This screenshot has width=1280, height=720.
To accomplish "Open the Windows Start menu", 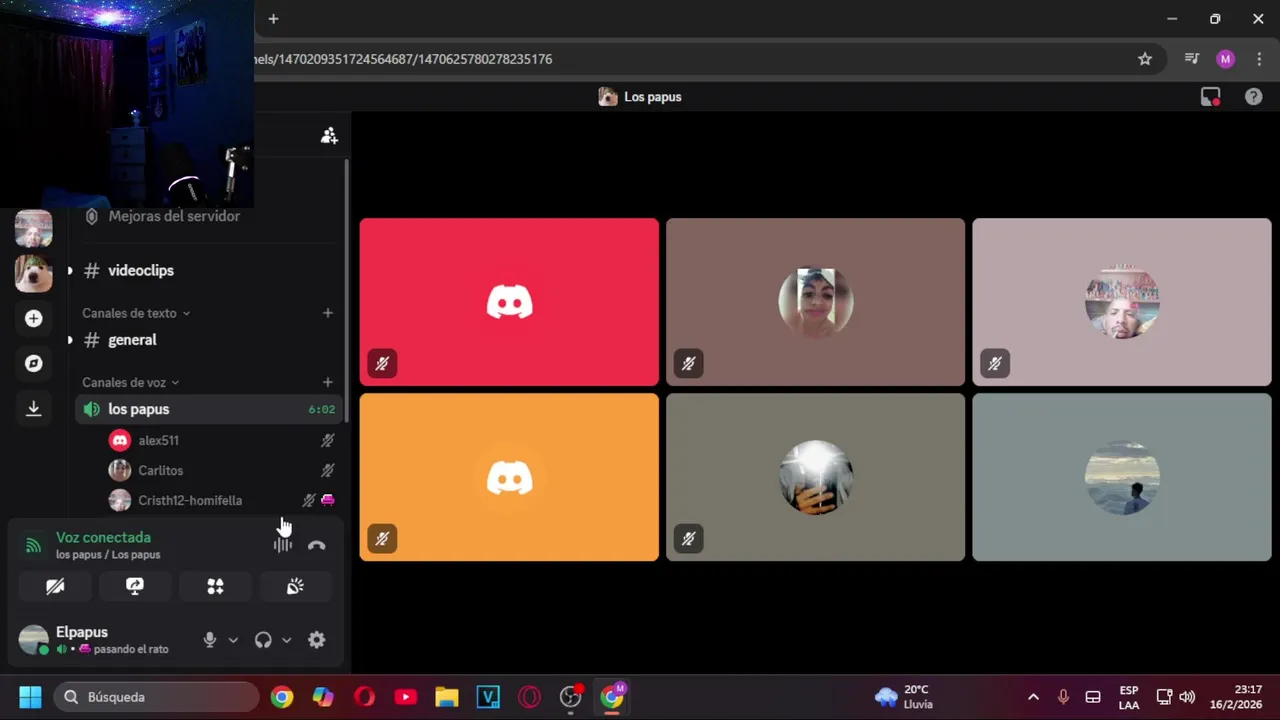I will click(30, 697).
